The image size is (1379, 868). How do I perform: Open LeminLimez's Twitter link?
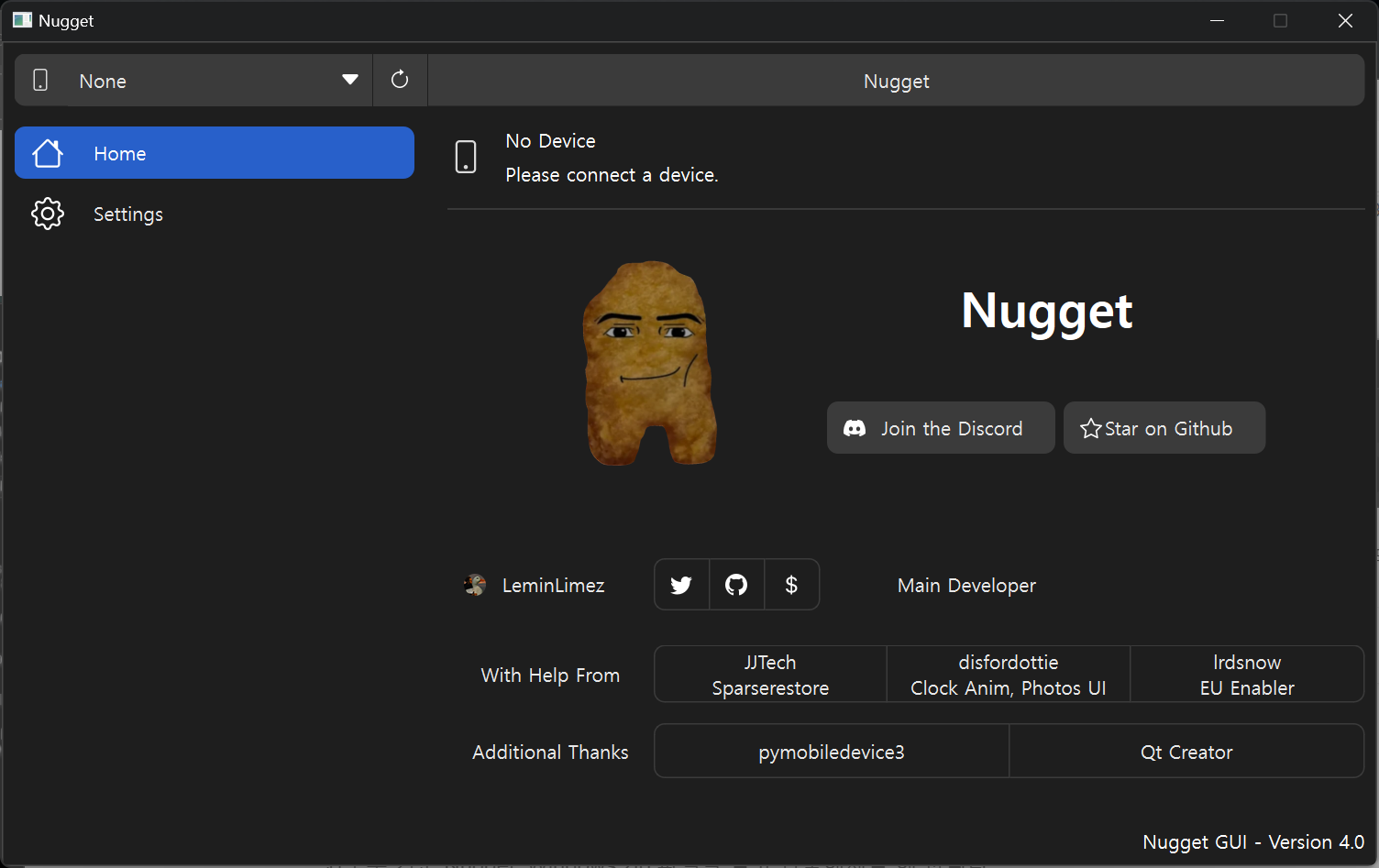pyautogui.click(x=681, y=585)
